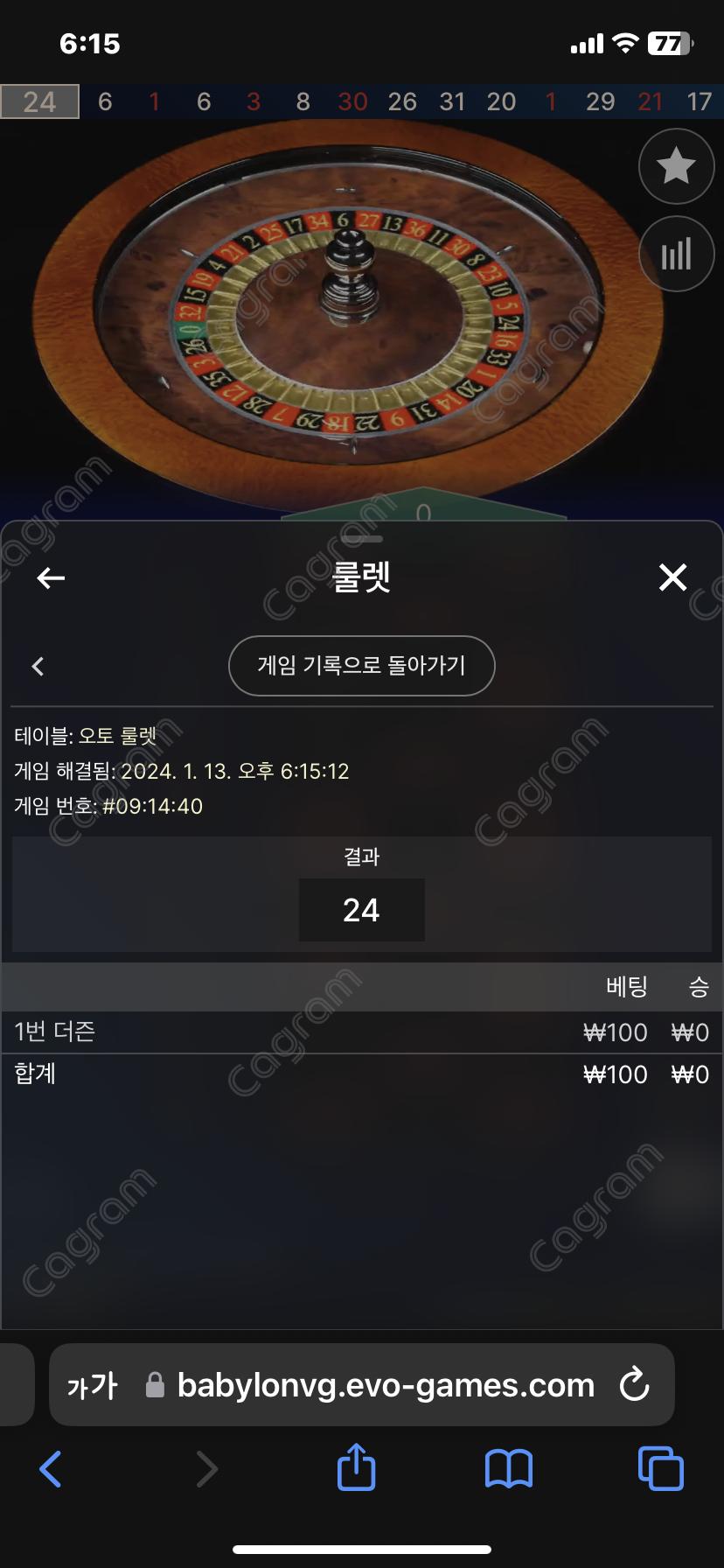Tap the previous record chevron

click(38, 667)
